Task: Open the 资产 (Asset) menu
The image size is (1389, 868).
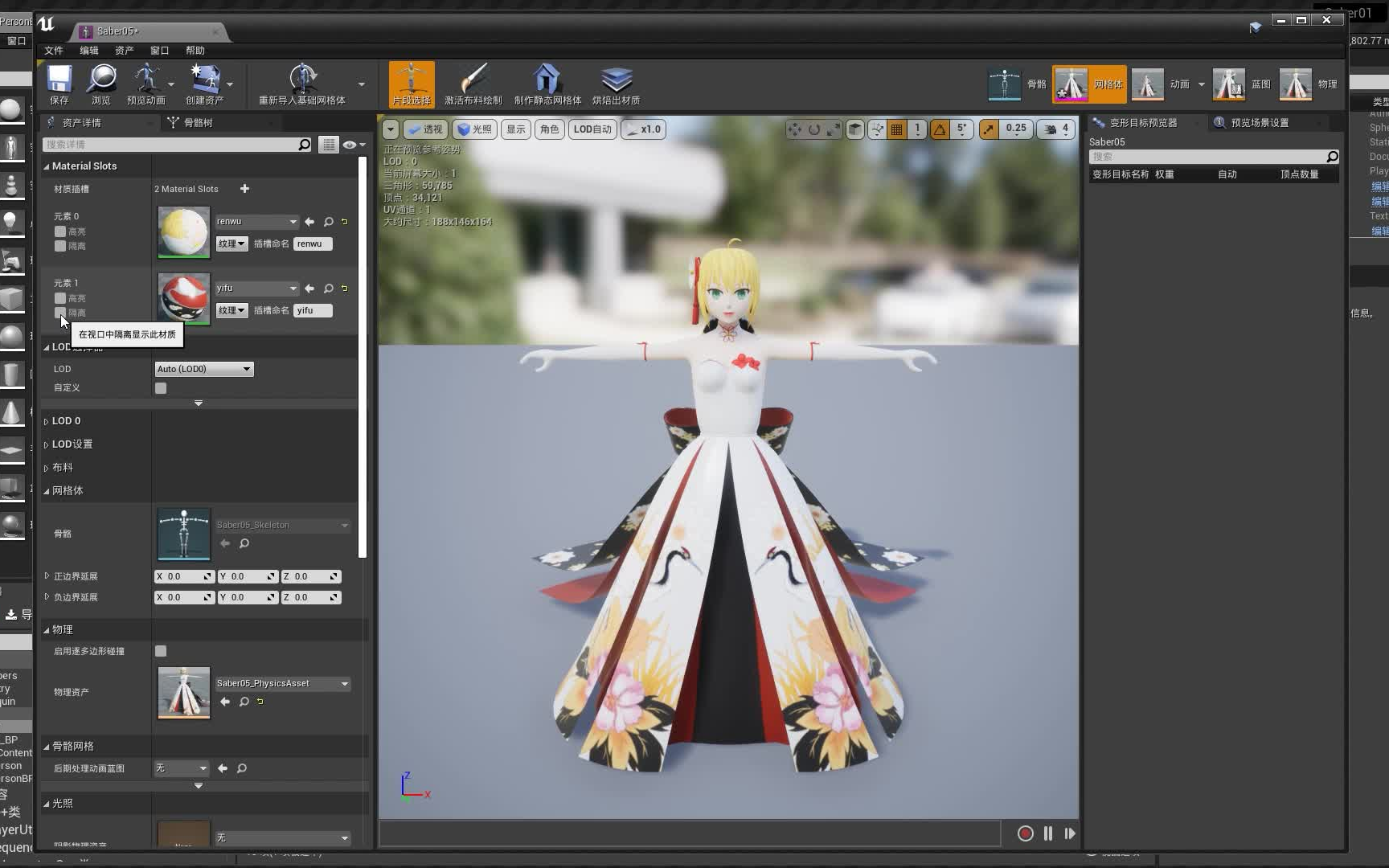Action: coord(125,51)
